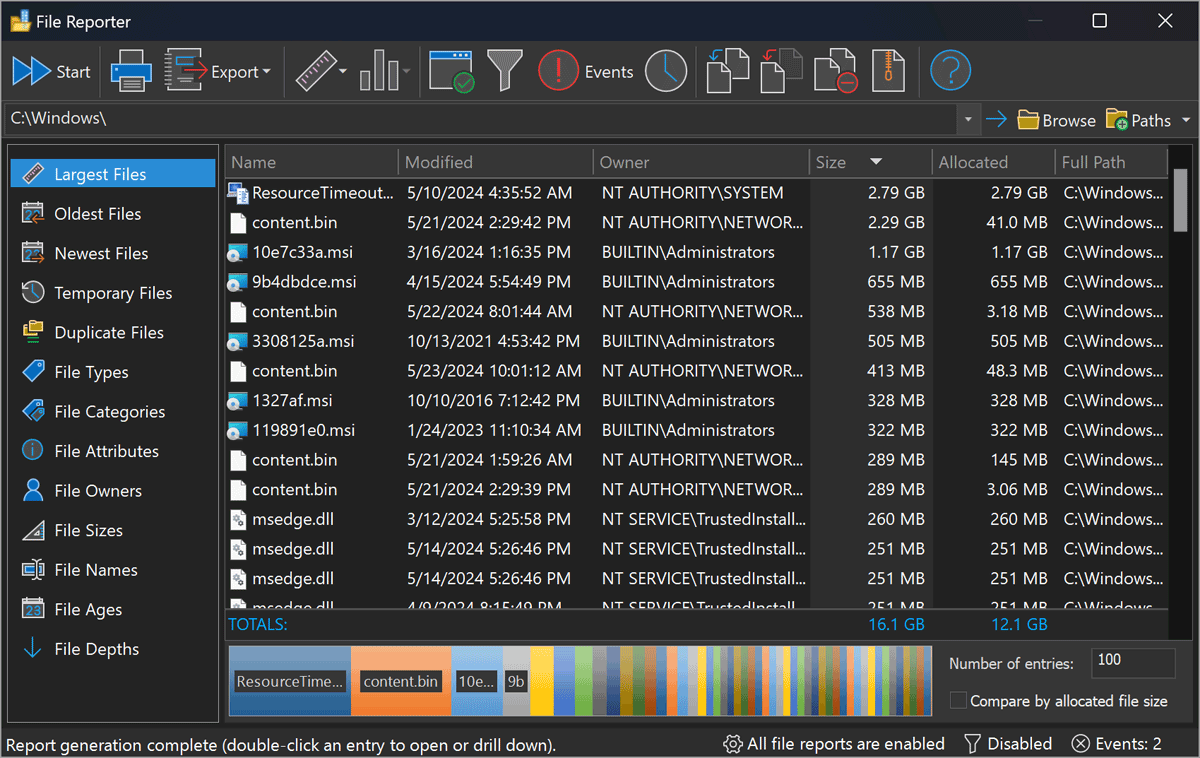
Task: Click the printer icon in toolbar
Action: point(131,71)
